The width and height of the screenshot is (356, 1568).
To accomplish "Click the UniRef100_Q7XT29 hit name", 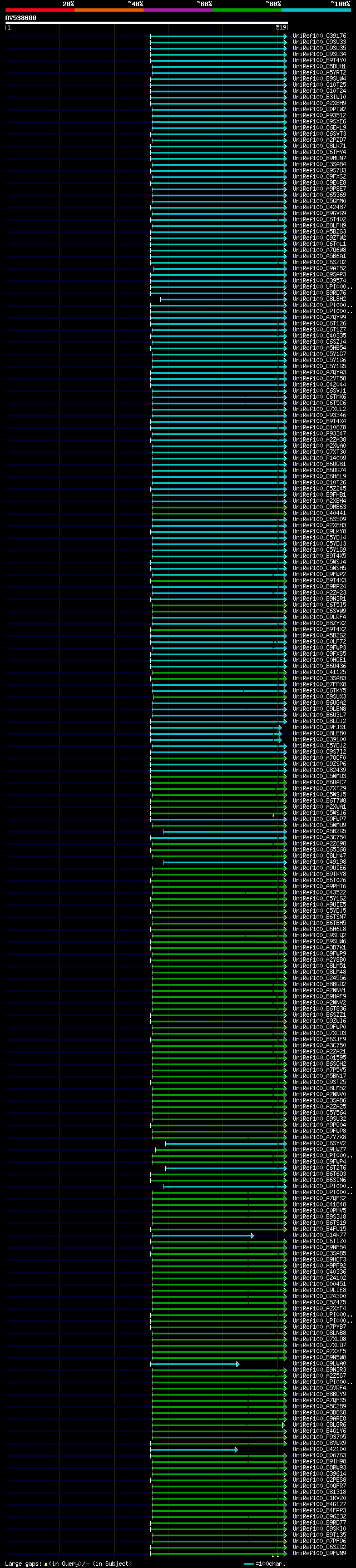I will point(319,788).
